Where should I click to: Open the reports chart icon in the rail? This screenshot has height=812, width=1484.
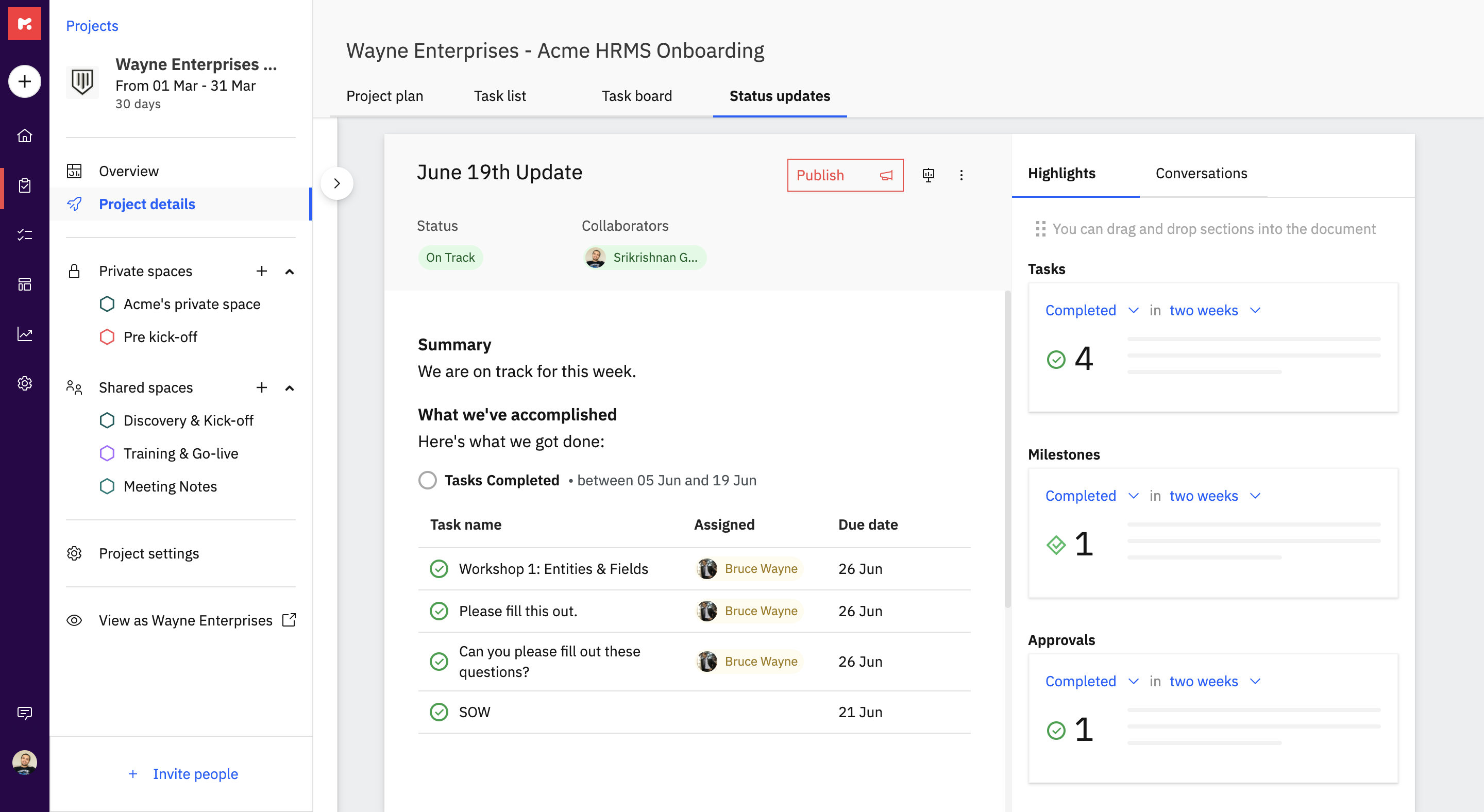point(25,334)
